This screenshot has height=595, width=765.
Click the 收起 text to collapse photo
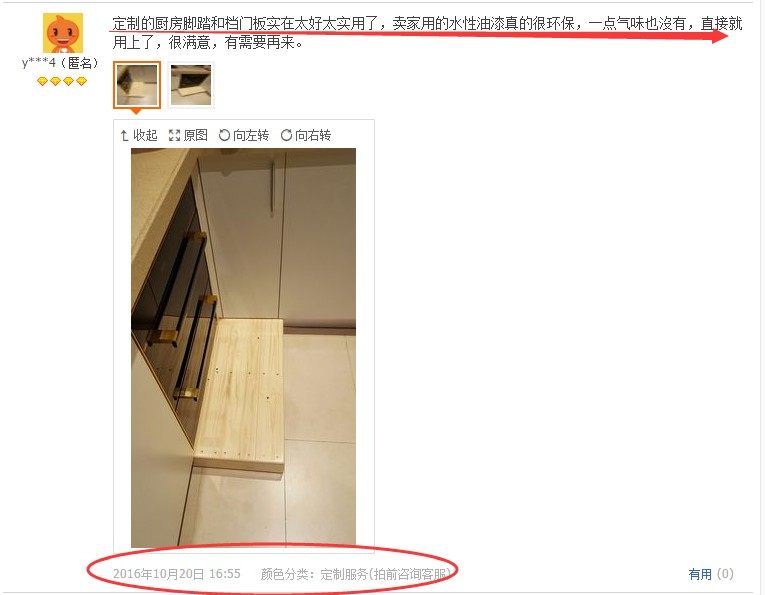145,136
